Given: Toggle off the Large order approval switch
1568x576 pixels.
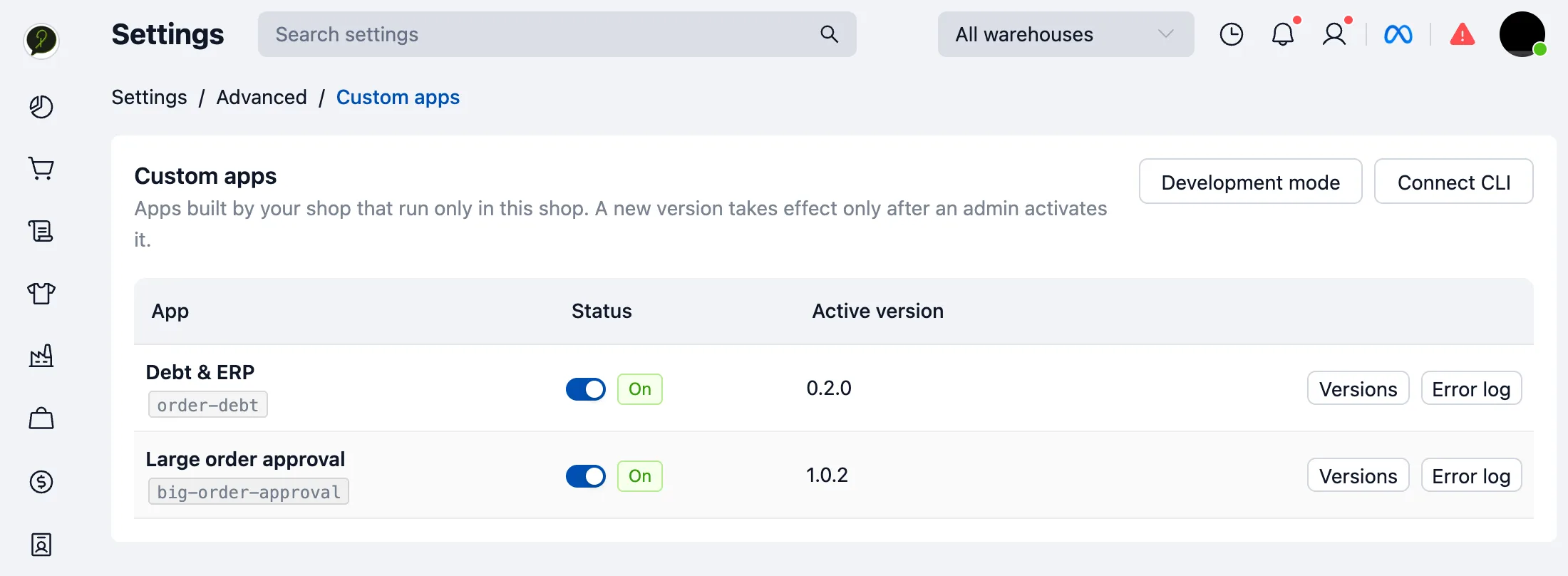Looking at the screenshot, I should pos(586,476).
